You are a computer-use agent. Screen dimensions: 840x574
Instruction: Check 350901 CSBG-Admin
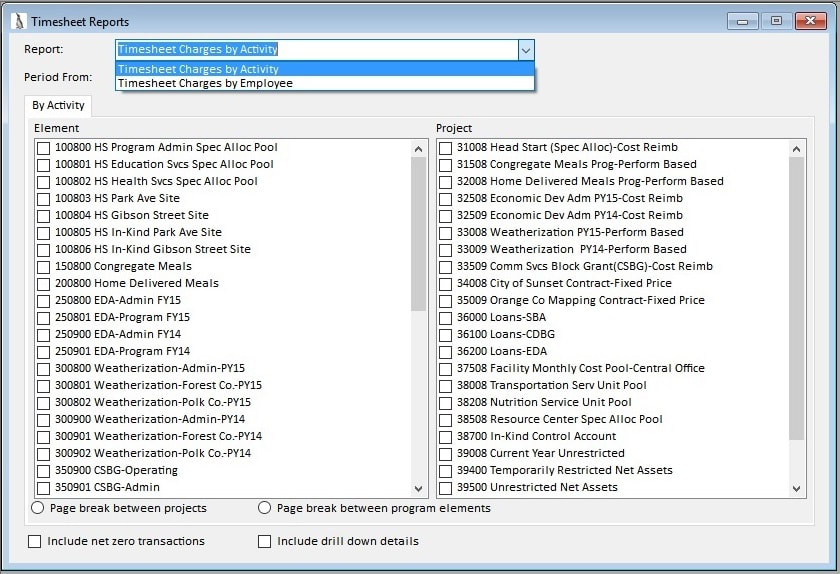[x=43, y=488]
